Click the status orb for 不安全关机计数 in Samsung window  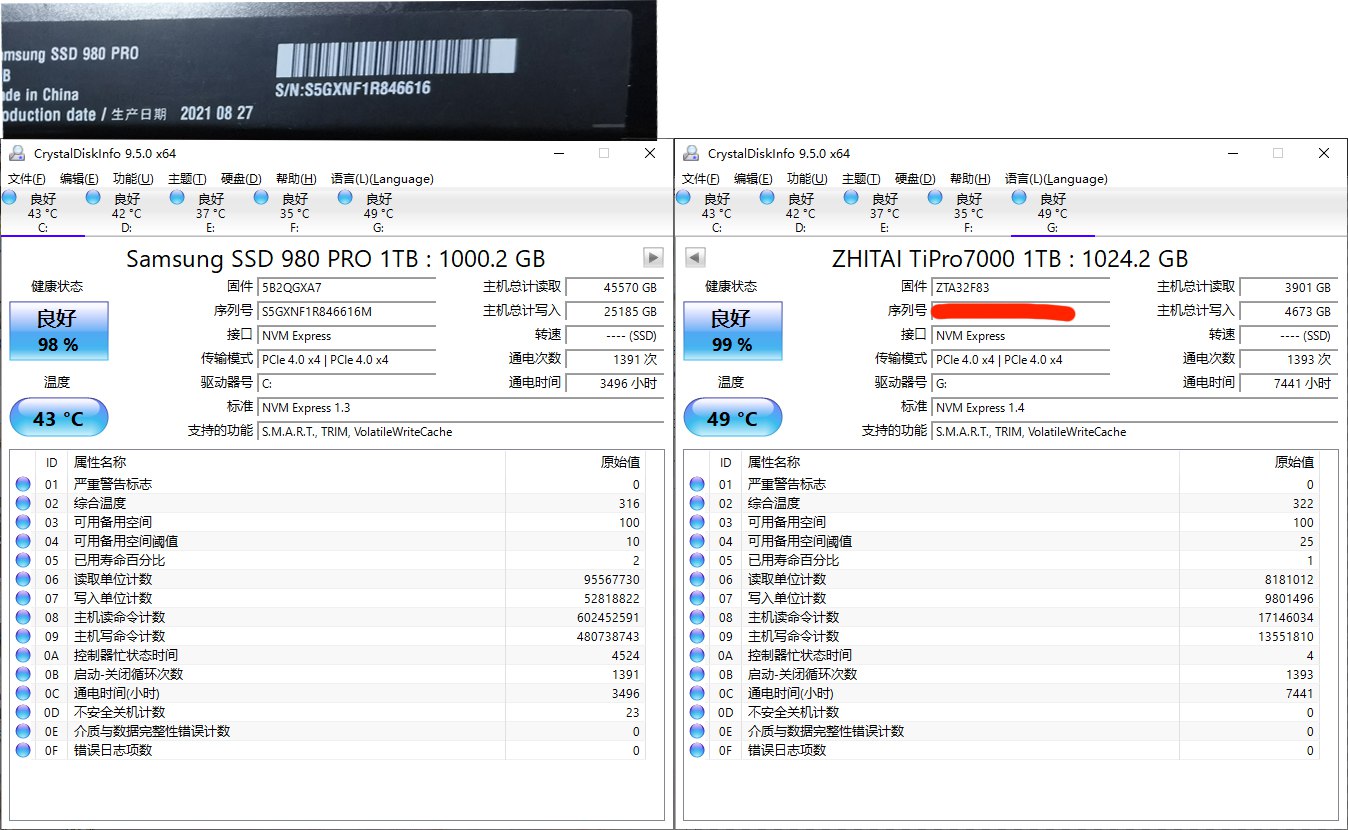tap(23, 712)
